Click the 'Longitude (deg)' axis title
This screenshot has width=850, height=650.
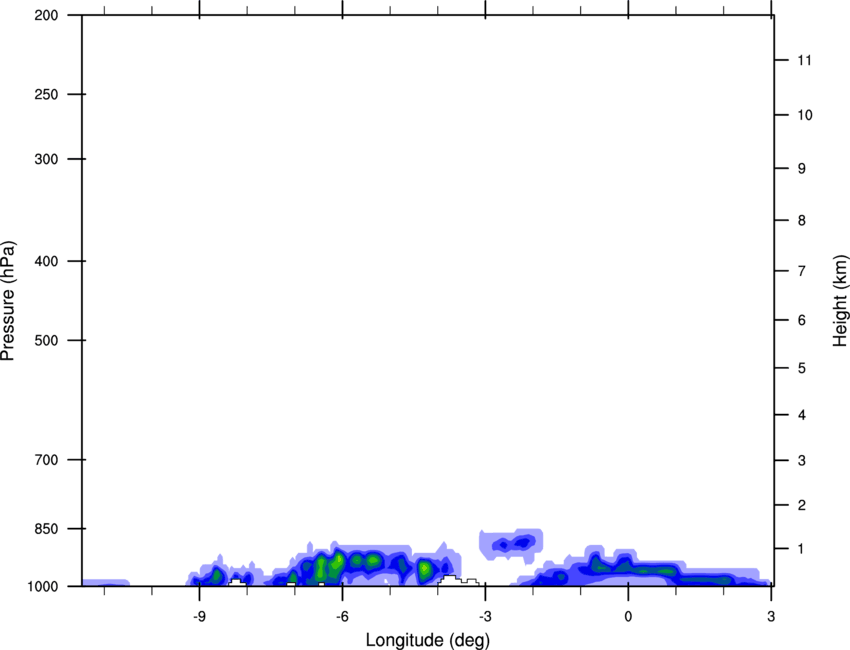(428, 640)
